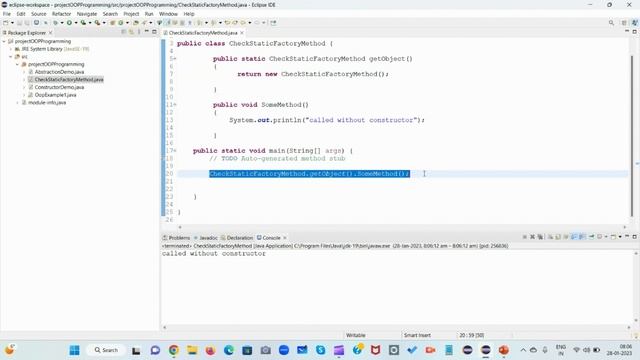Viewport: 640px width, 360px height.
Task: Open the Run menu
Action: [149, 14]
